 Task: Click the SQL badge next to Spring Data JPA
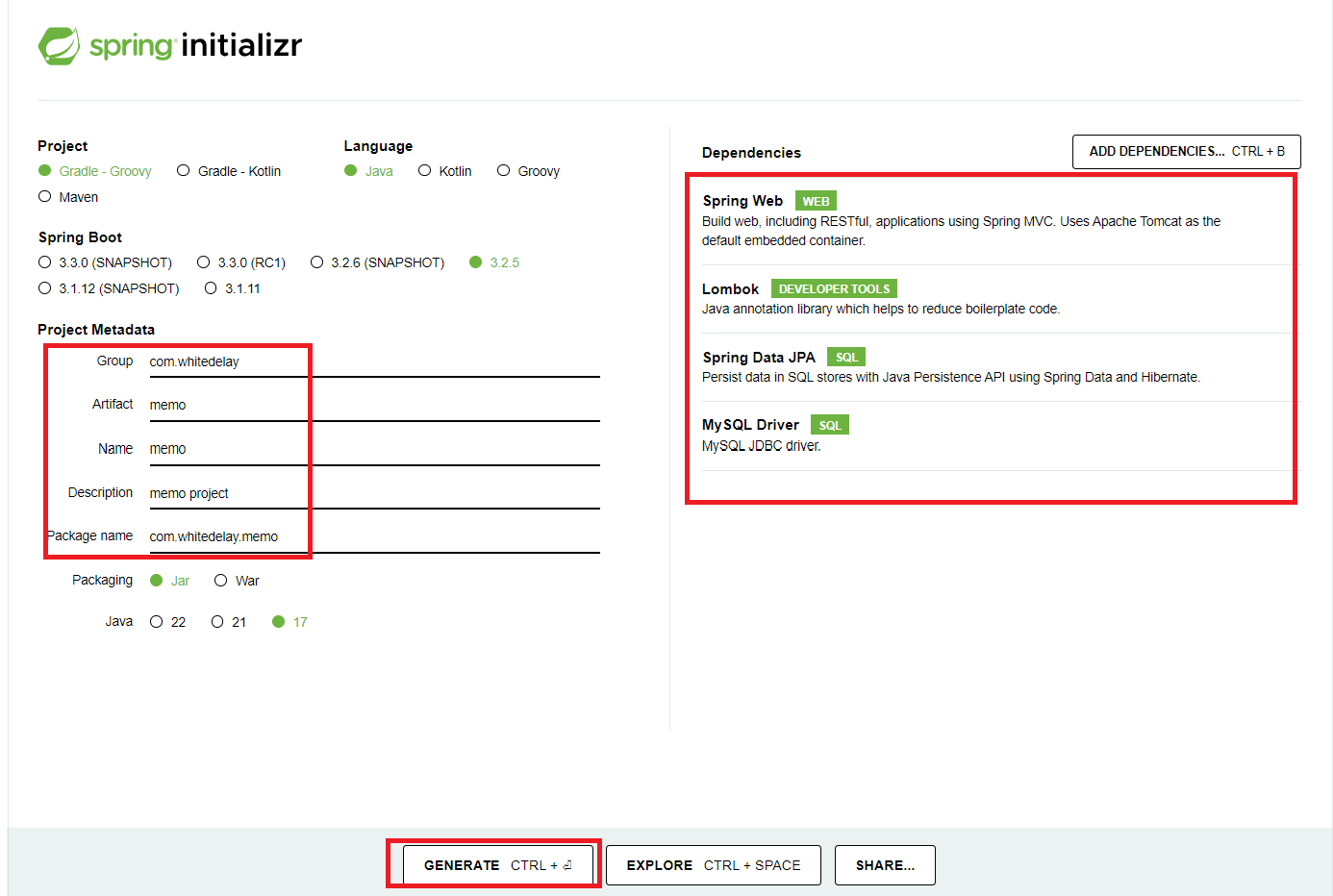[x=846, y=357]
